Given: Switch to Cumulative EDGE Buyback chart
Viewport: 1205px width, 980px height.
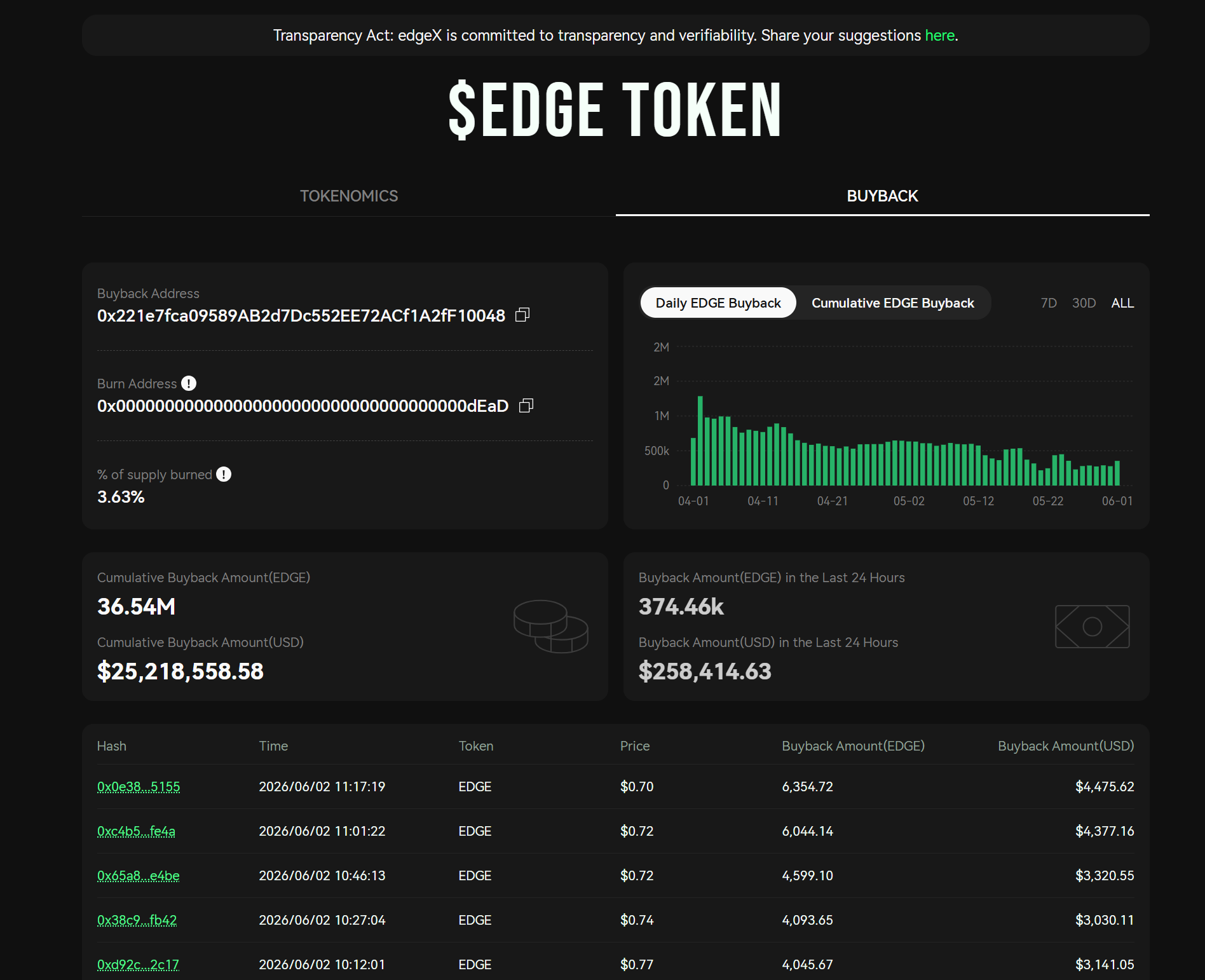Looking at the screenshot, I should tap(892, 303).
